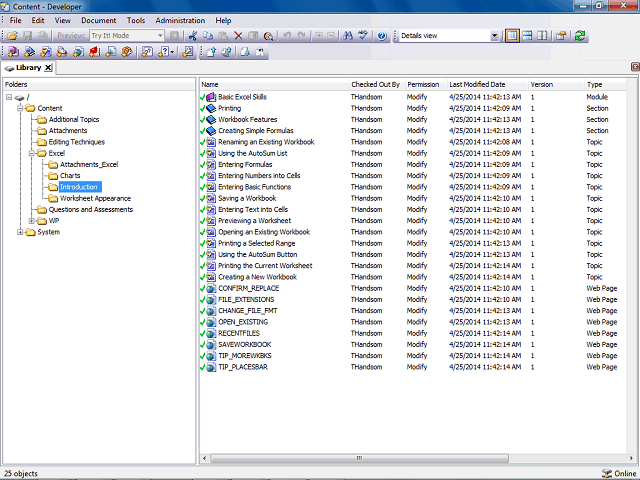Open the Help menu
640x480 pixels.
tap(223, 20)
